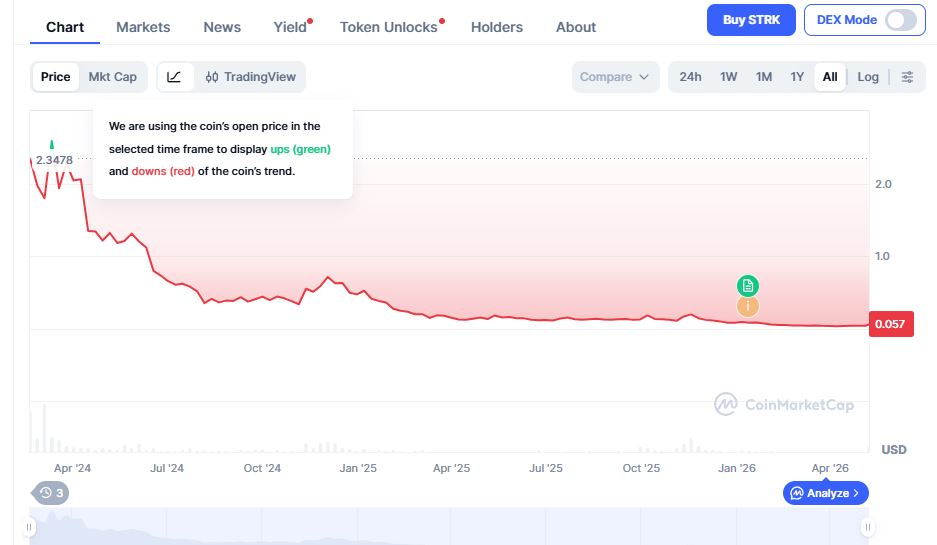Click the orange info event marker

tap(748, 306)
